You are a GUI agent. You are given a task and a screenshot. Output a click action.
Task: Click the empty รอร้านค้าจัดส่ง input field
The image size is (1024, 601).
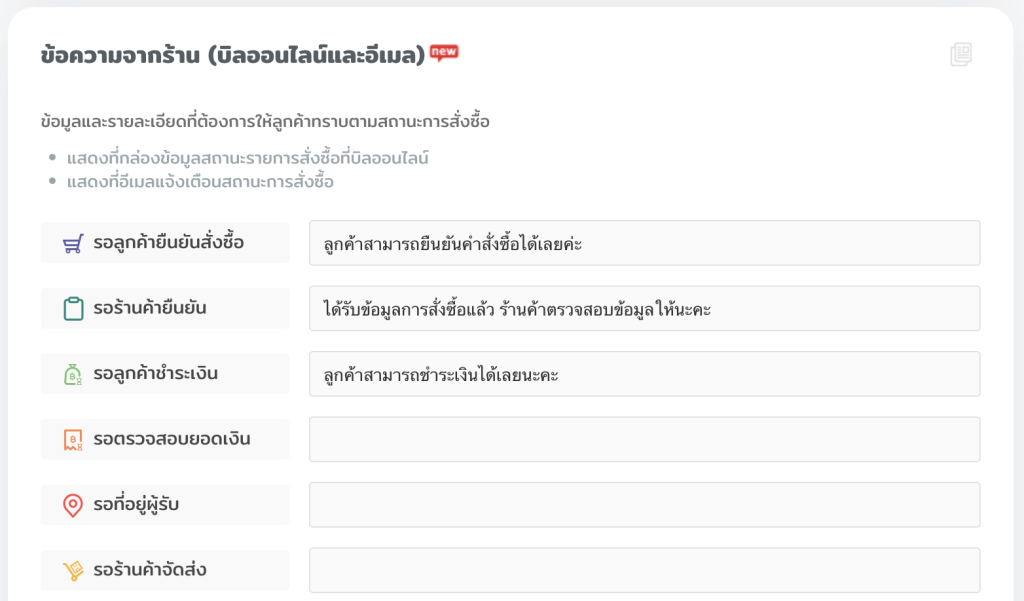coord(644,571)
